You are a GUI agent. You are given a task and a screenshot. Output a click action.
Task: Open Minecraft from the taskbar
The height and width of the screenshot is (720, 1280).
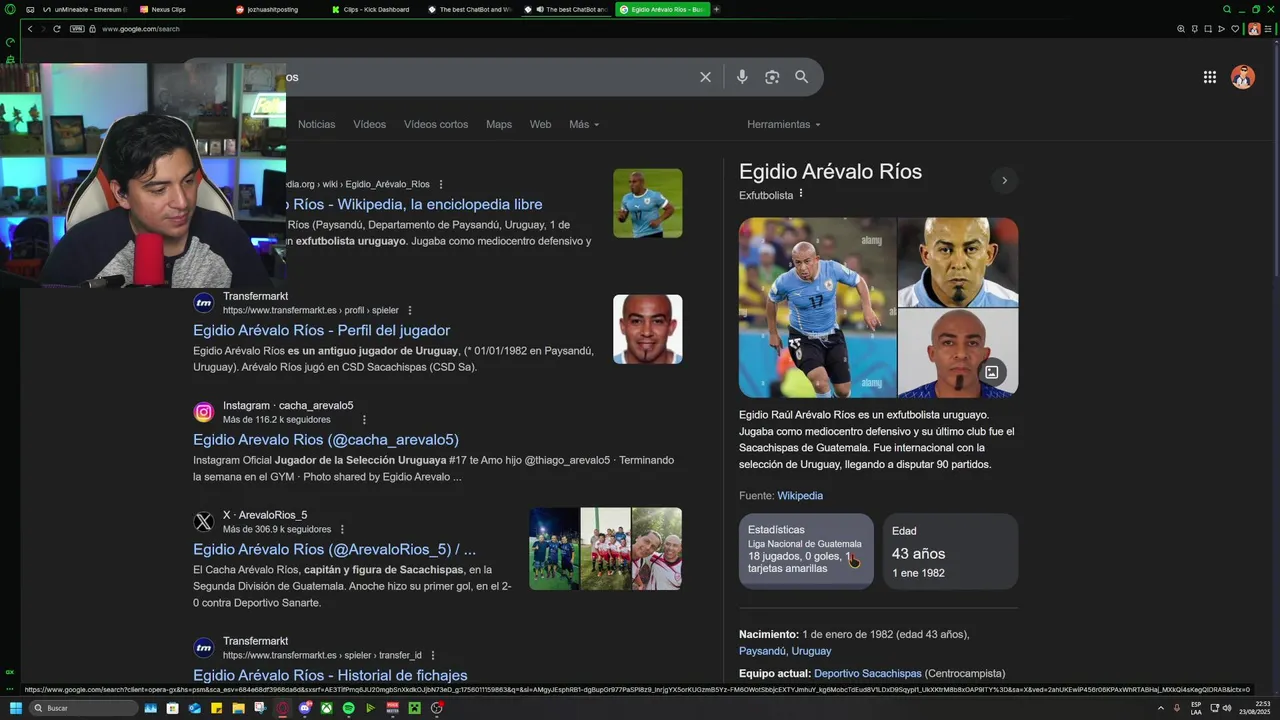[x=414, y=708]
